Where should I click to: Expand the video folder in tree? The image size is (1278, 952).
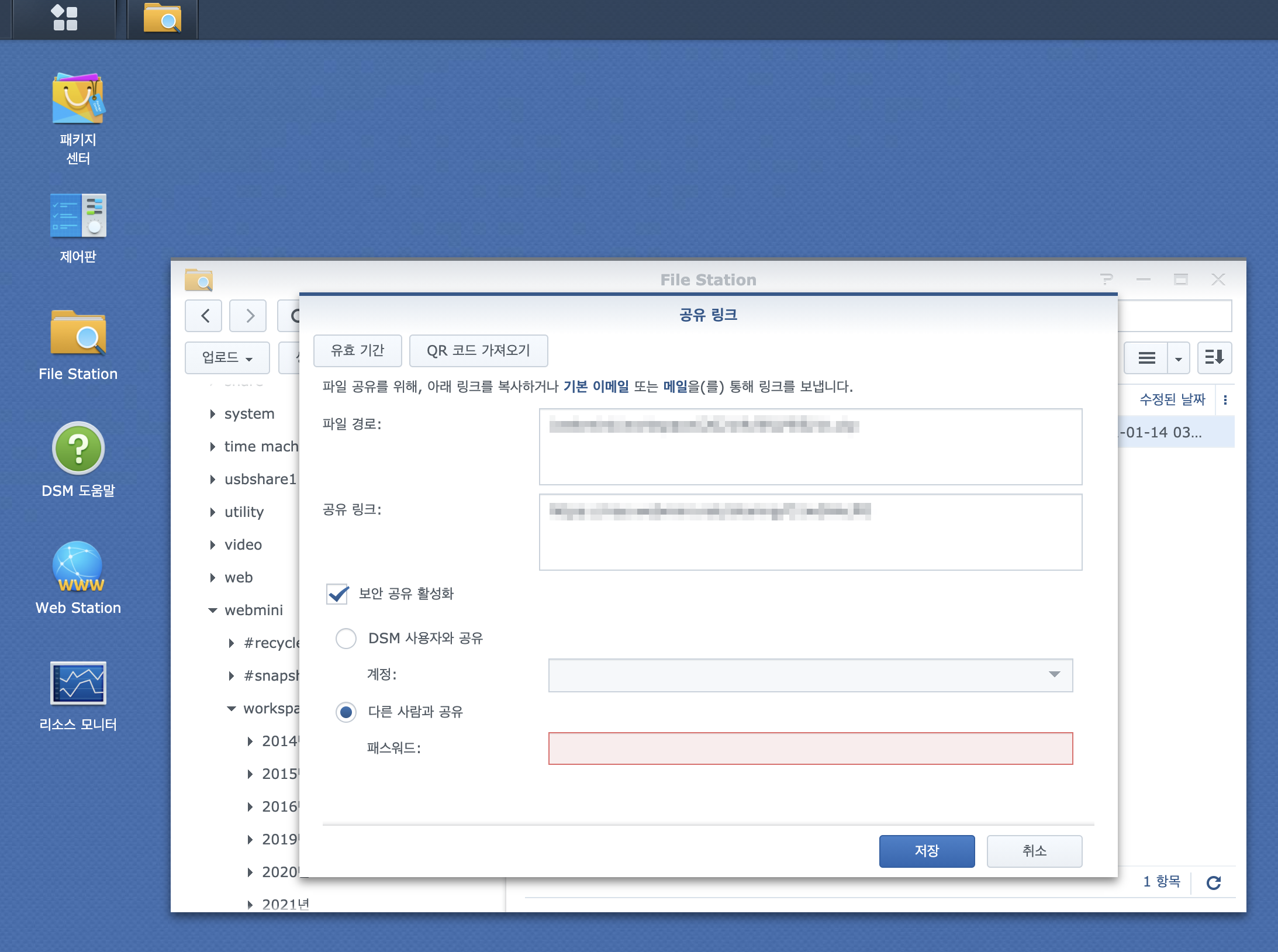[213, 545]
